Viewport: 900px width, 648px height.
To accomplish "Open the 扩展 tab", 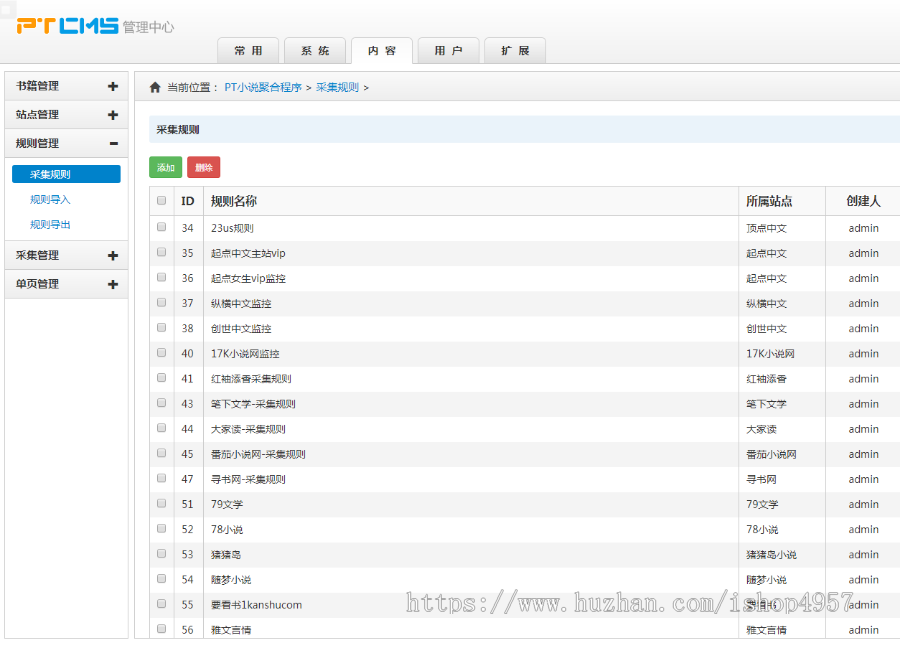I will click(515, 51).
